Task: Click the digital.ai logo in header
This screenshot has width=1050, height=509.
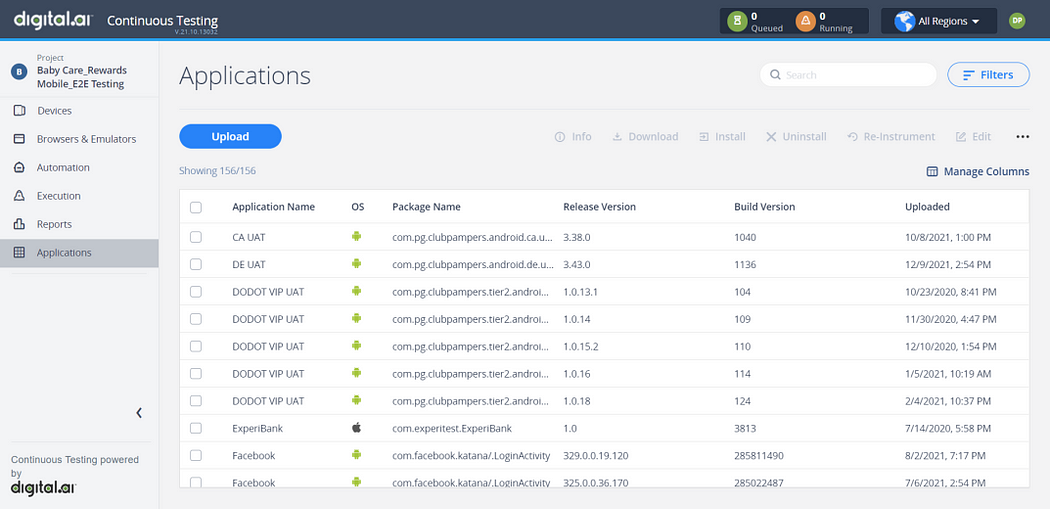Action: click(x=52, y=19)
